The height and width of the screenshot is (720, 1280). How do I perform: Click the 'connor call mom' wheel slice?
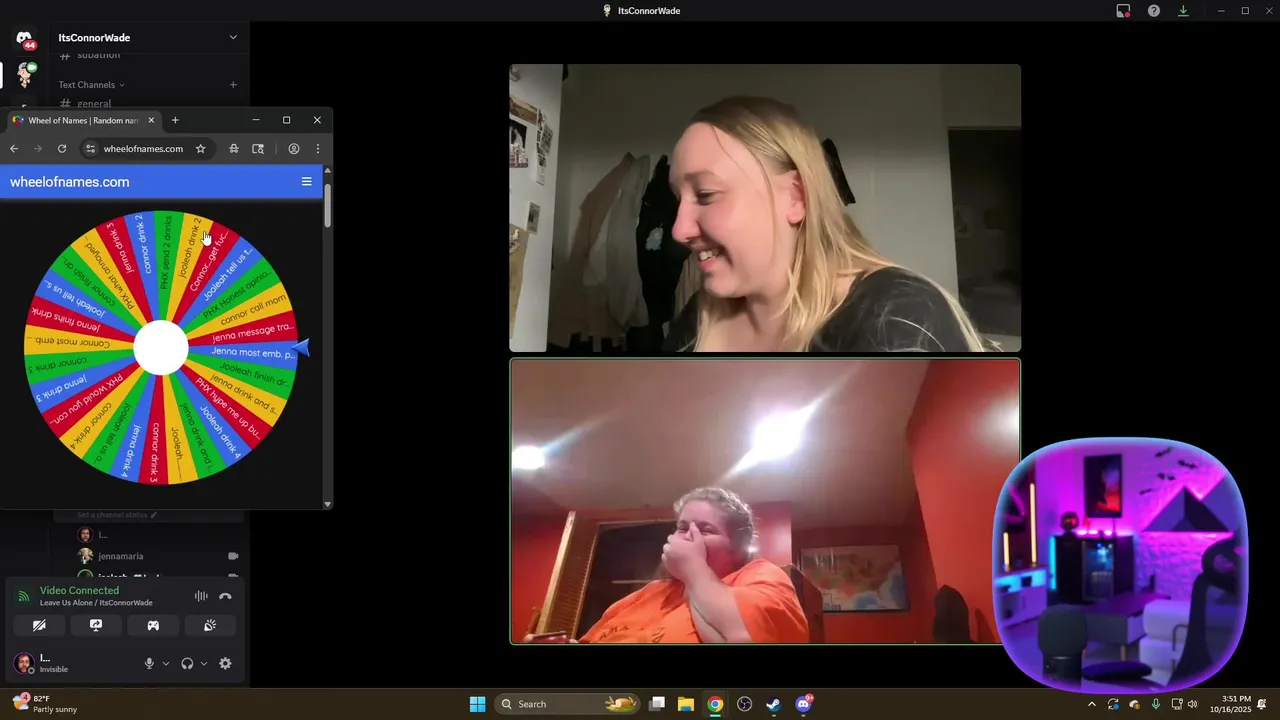[x=253, y=307]
